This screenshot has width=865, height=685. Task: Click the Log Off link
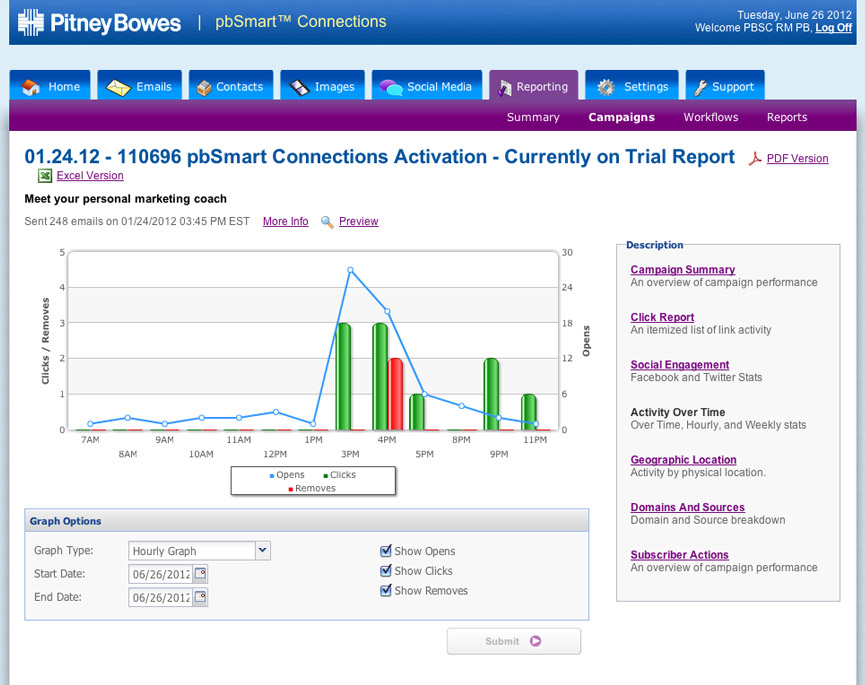pos(834,28)
